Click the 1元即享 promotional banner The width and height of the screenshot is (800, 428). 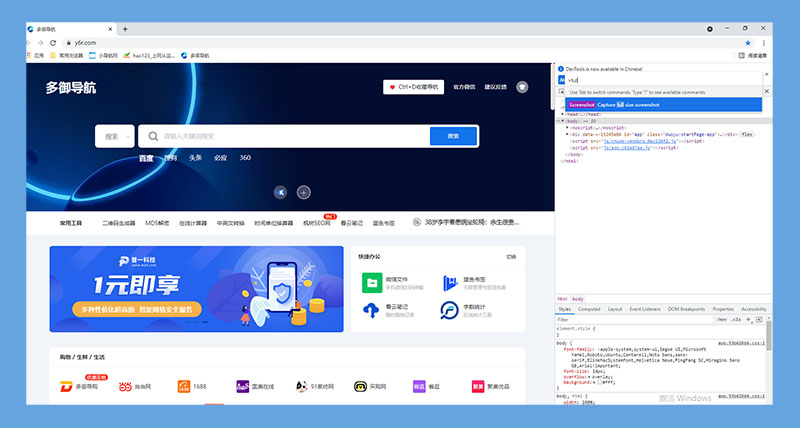(x=196, y=289)
